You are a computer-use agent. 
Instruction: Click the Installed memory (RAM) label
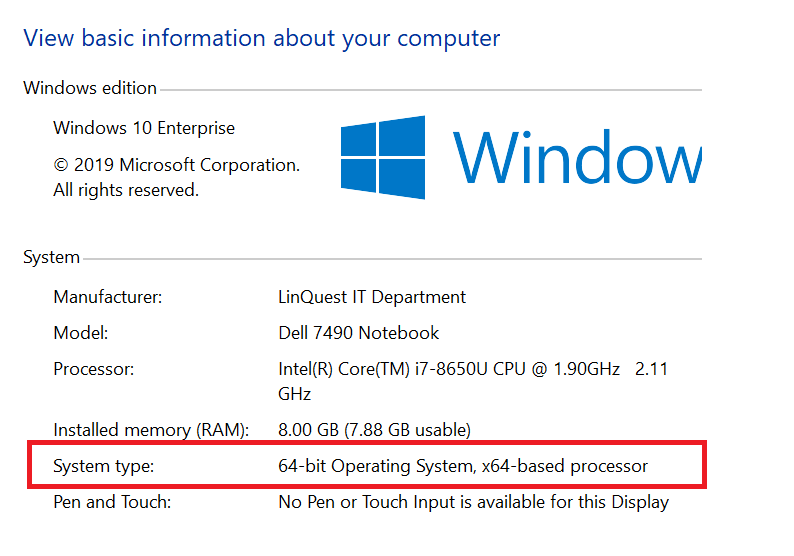(151, 430)
